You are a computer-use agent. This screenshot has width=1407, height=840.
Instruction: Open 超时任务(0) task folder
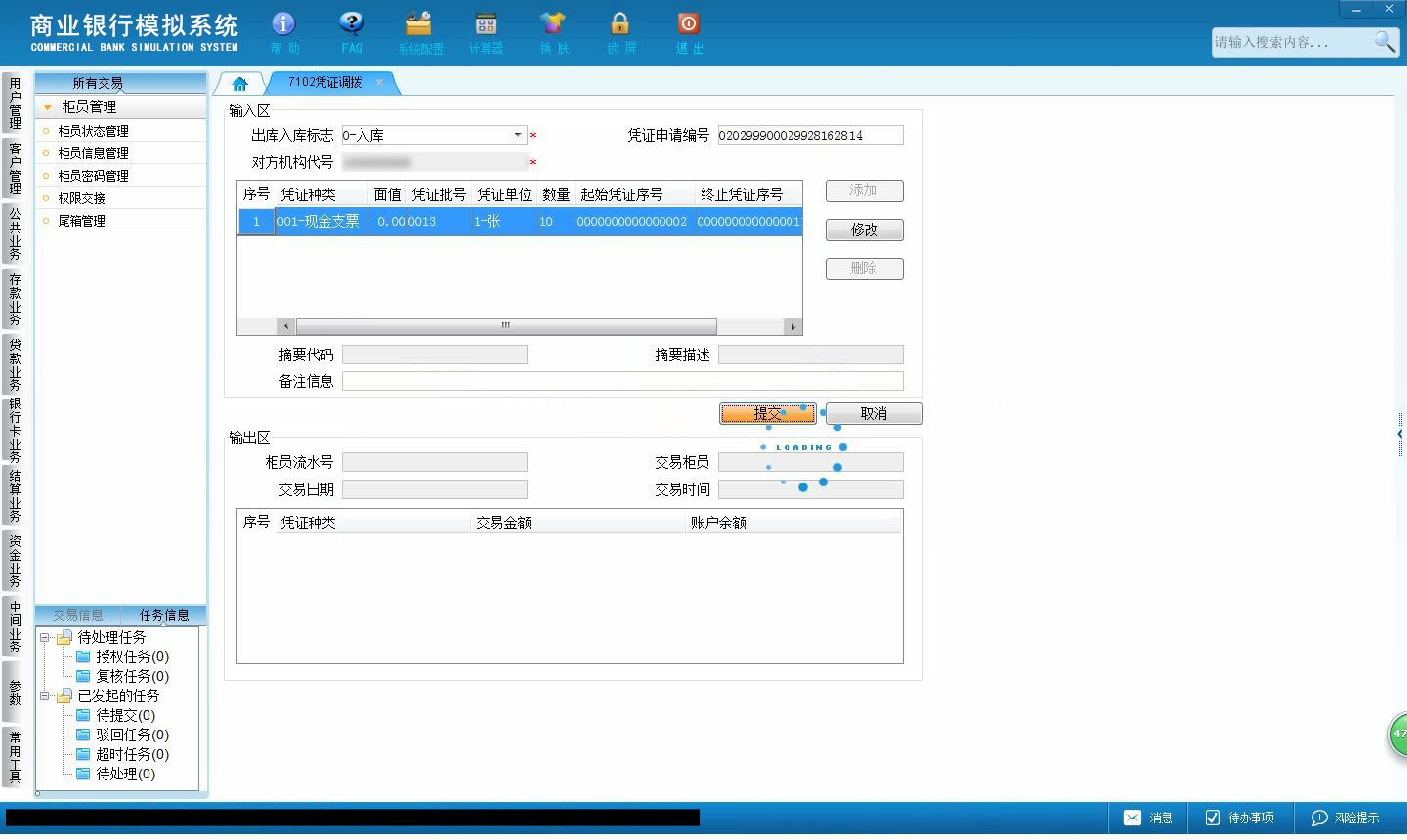[x=122, y=754]
